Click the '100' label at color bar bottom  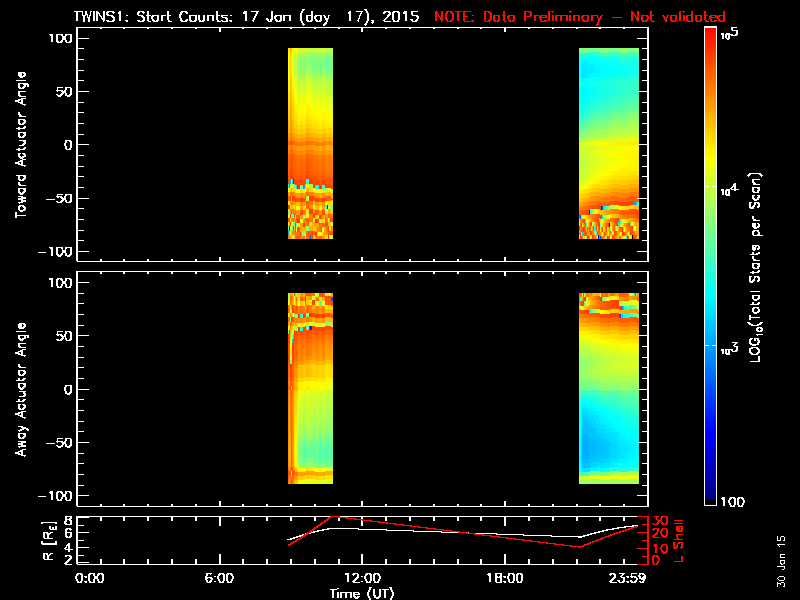click(x=733, y=502)
